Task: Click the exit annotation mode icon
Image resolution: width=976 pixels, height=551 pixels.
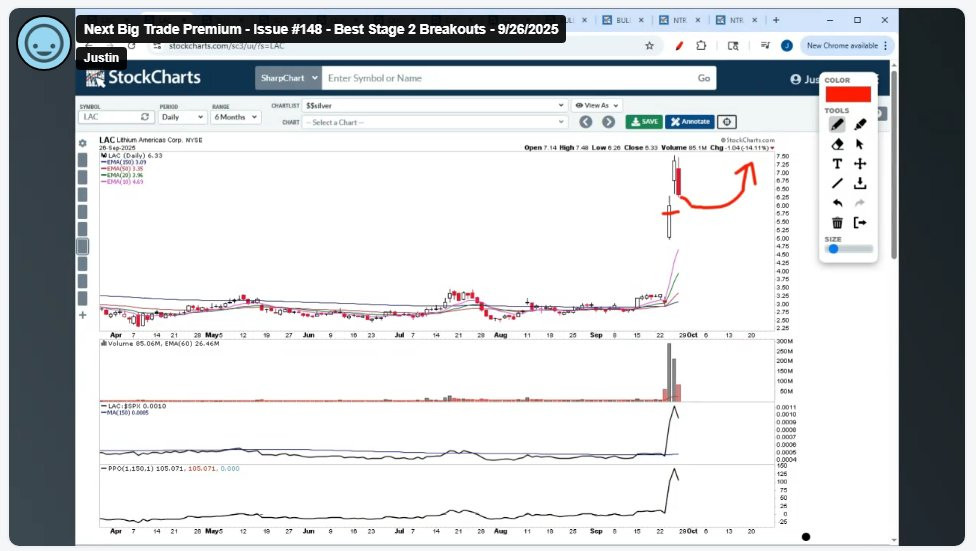Action: (x=860, y=222)
